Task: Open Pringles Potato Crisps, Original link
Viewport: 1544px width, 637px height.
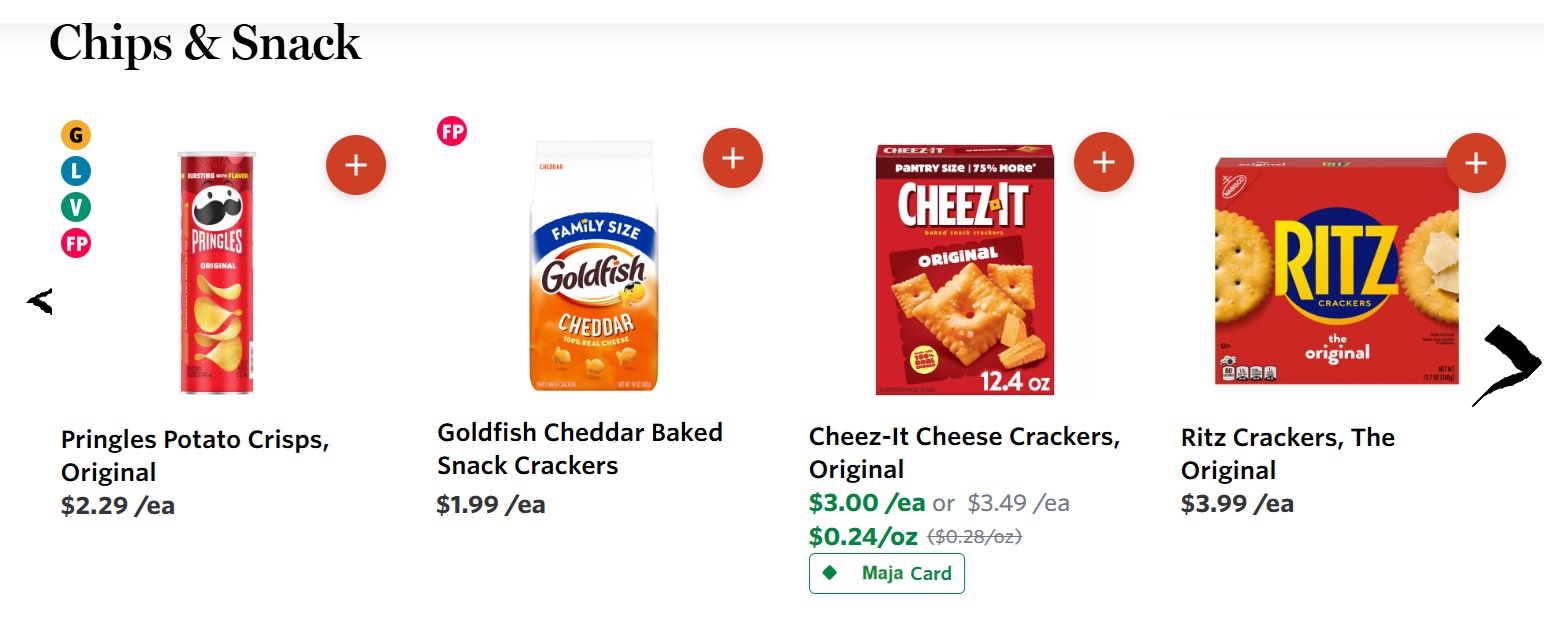Action: coord(195,456)
